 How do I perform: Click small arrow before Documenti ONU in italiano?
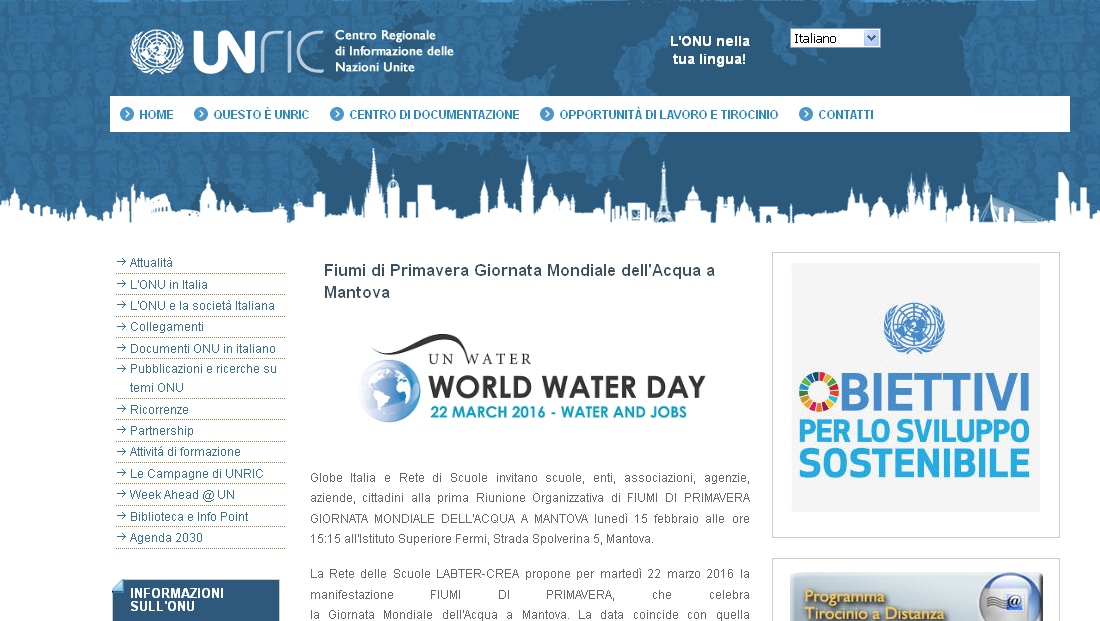point(121,348)
